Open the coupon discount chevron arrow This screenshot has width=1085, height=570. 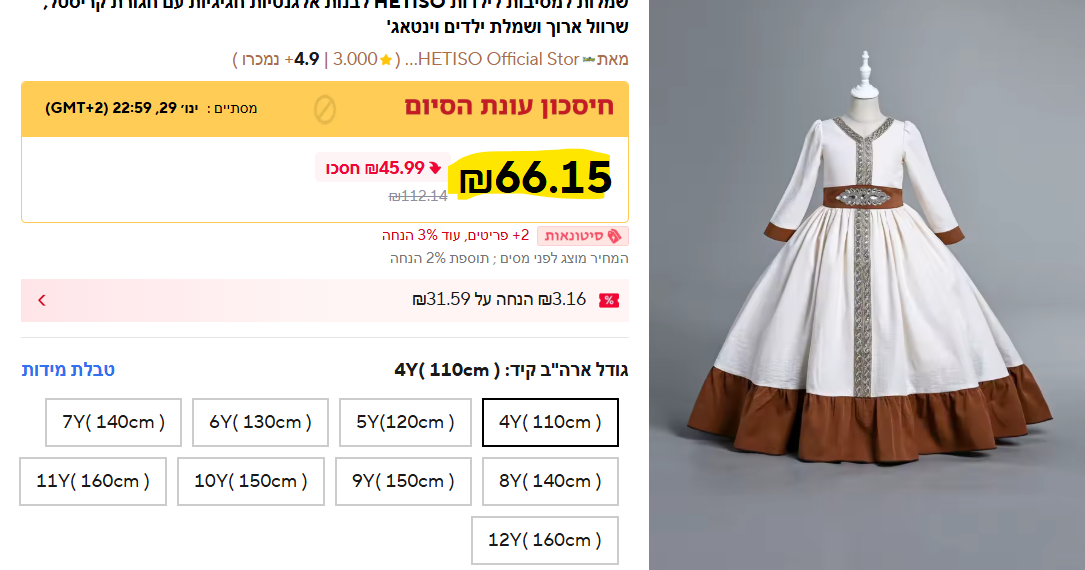pos(42,300)
